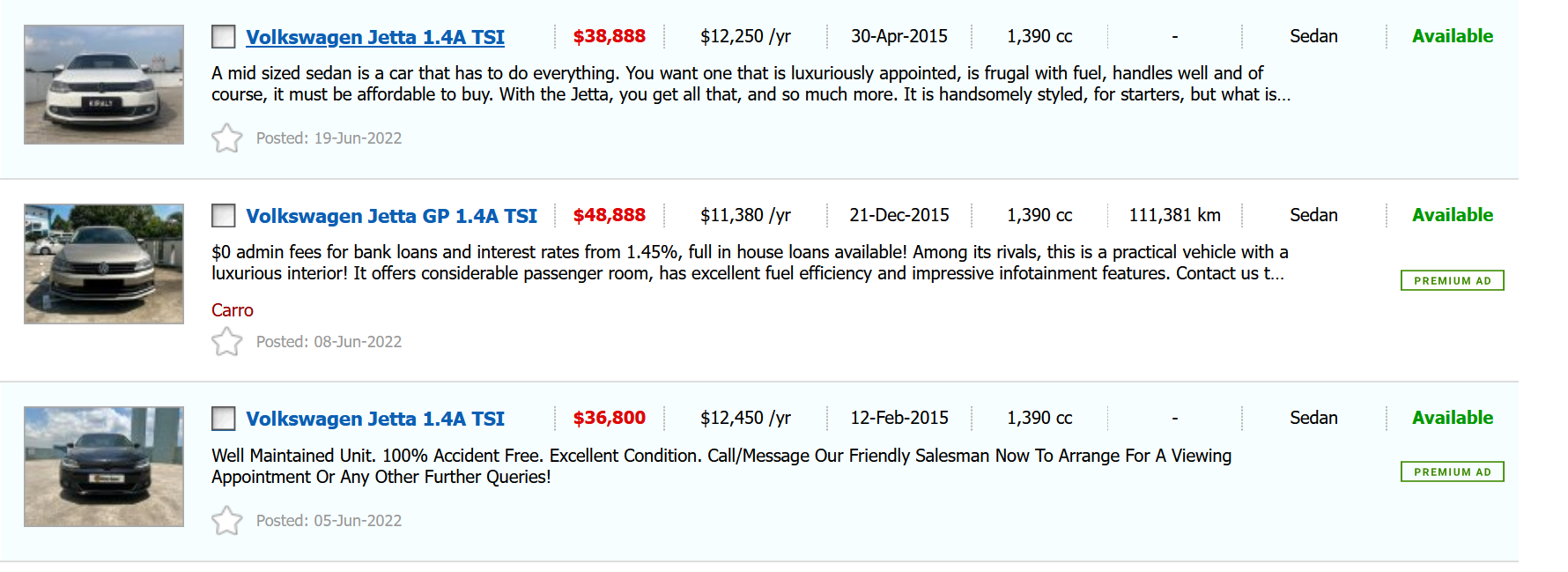
Task: Click the $48,888 price of the Jetta GP
Action: [x=609, y=215]
